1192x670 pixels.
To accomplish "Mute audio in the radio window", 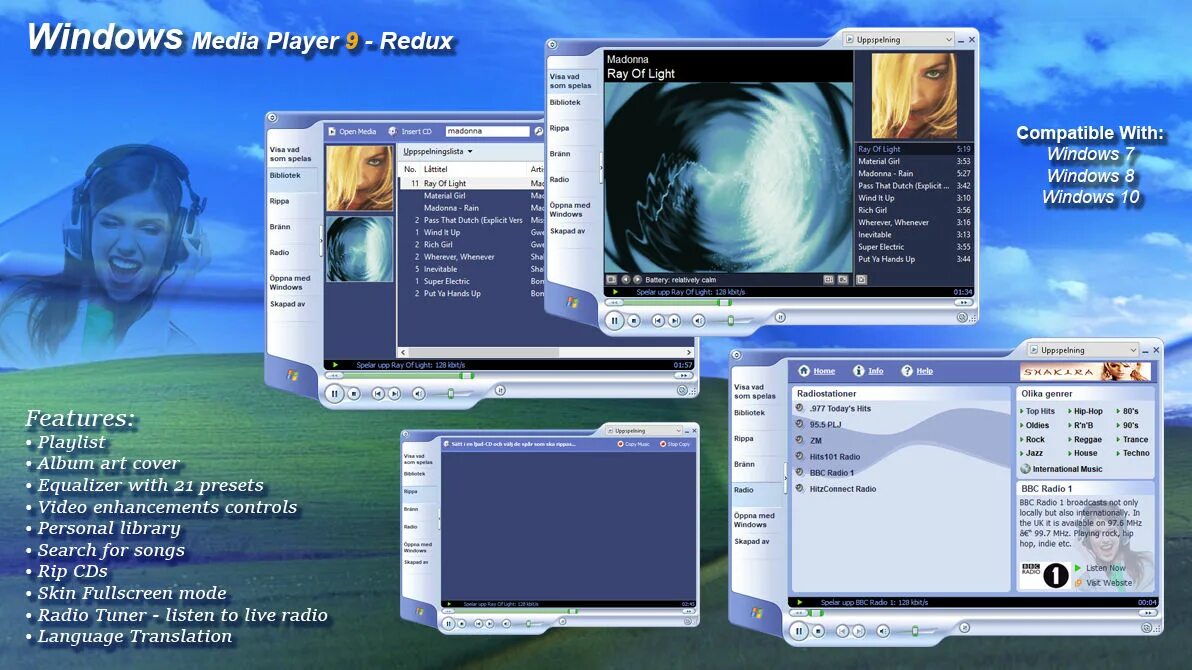I will click(883, 631).
